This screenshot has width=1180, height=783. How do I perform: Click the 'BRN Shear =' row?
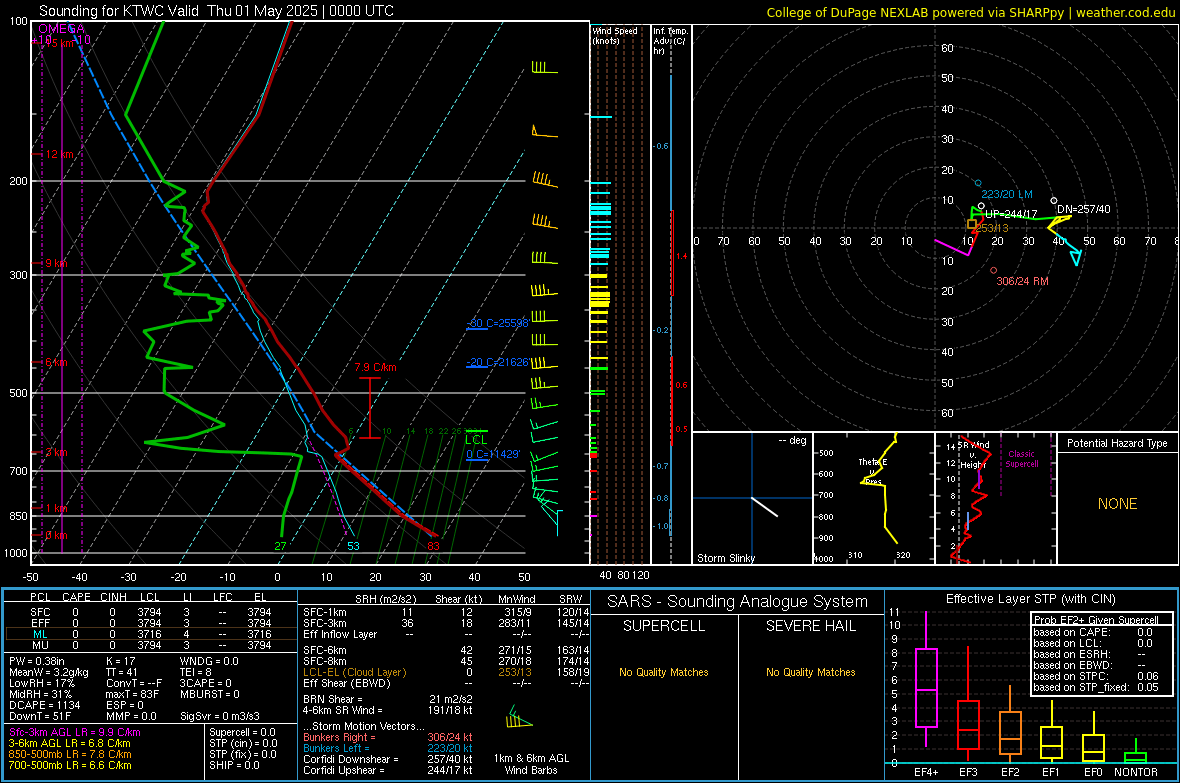click(388, 699)
